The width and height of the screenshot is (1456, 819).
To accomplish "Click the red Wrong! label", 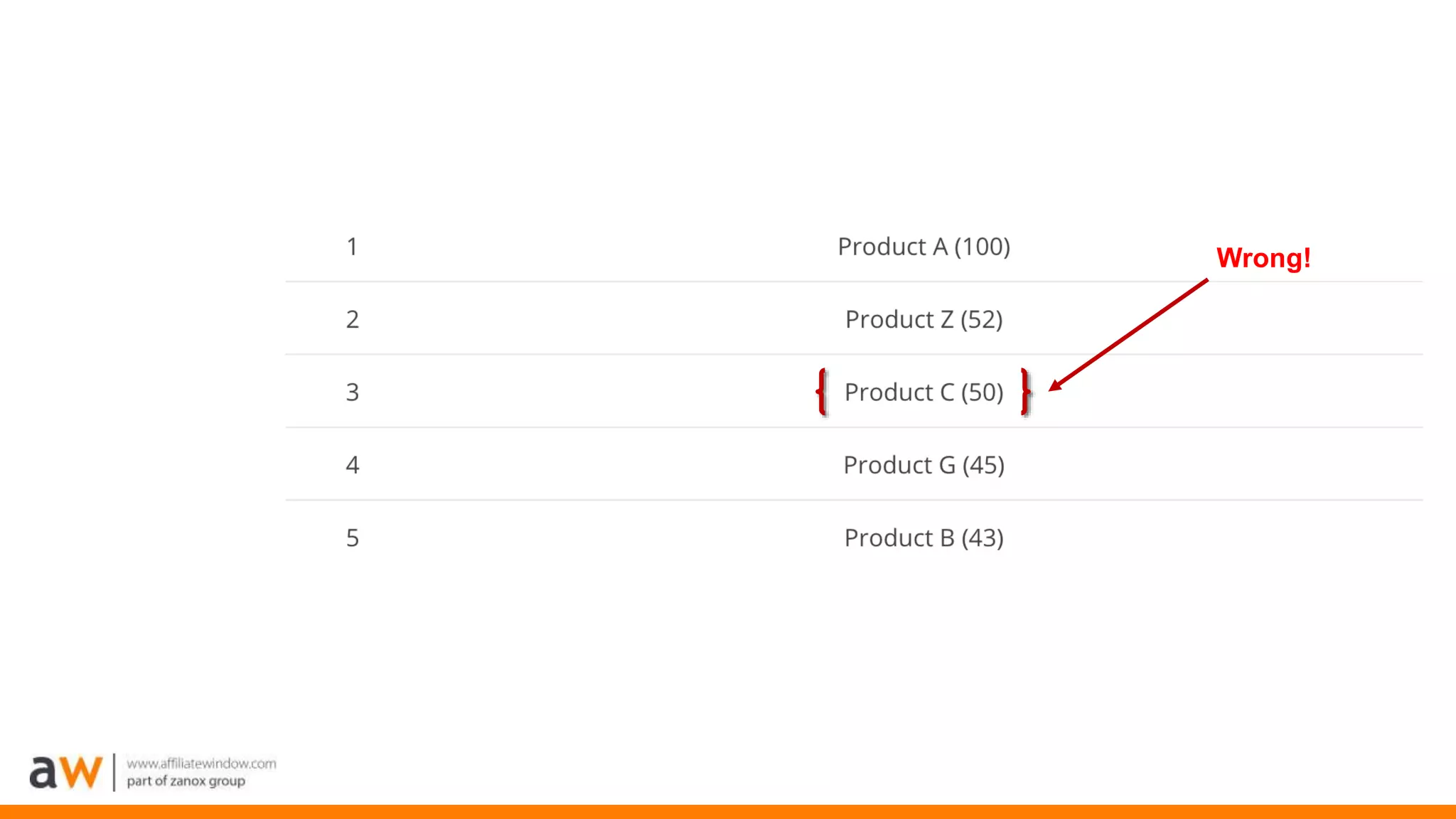I will [x=1263, y=258].
